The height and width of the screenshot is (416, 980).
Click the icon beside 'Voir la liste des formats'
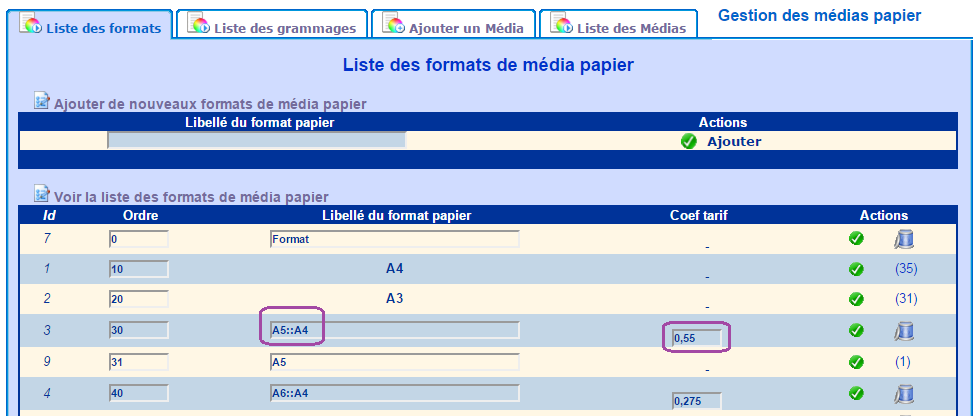(x=42, y=194)
